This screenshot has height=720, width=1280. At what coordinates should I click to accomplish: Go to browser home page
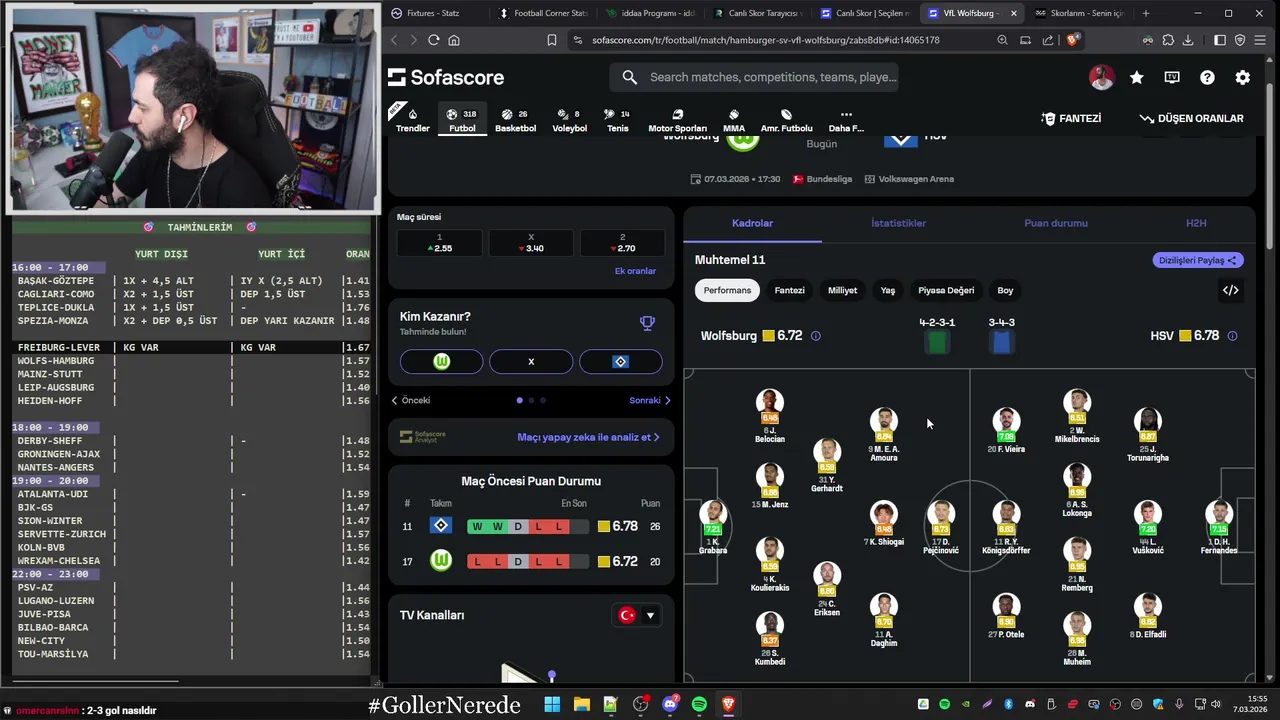pyautogui.click(x=454, y=40)
